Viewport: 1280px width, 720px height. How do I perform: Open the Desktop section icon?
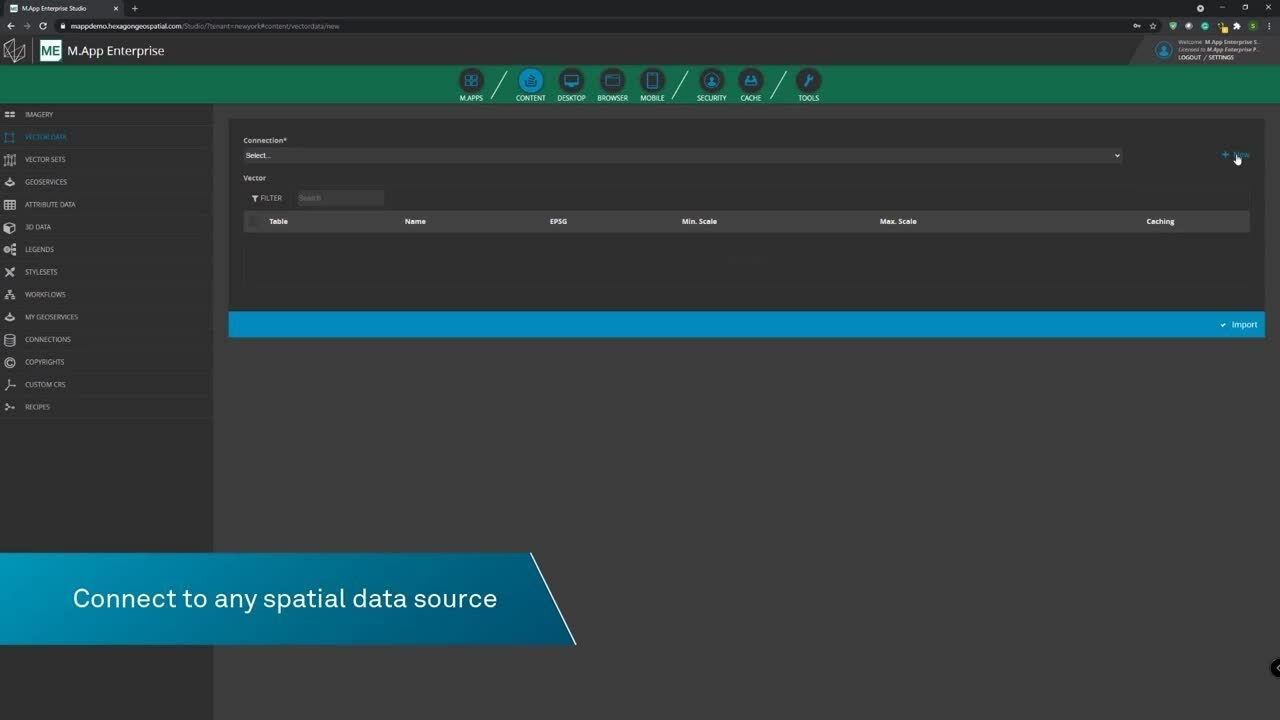tap(571, 81)
